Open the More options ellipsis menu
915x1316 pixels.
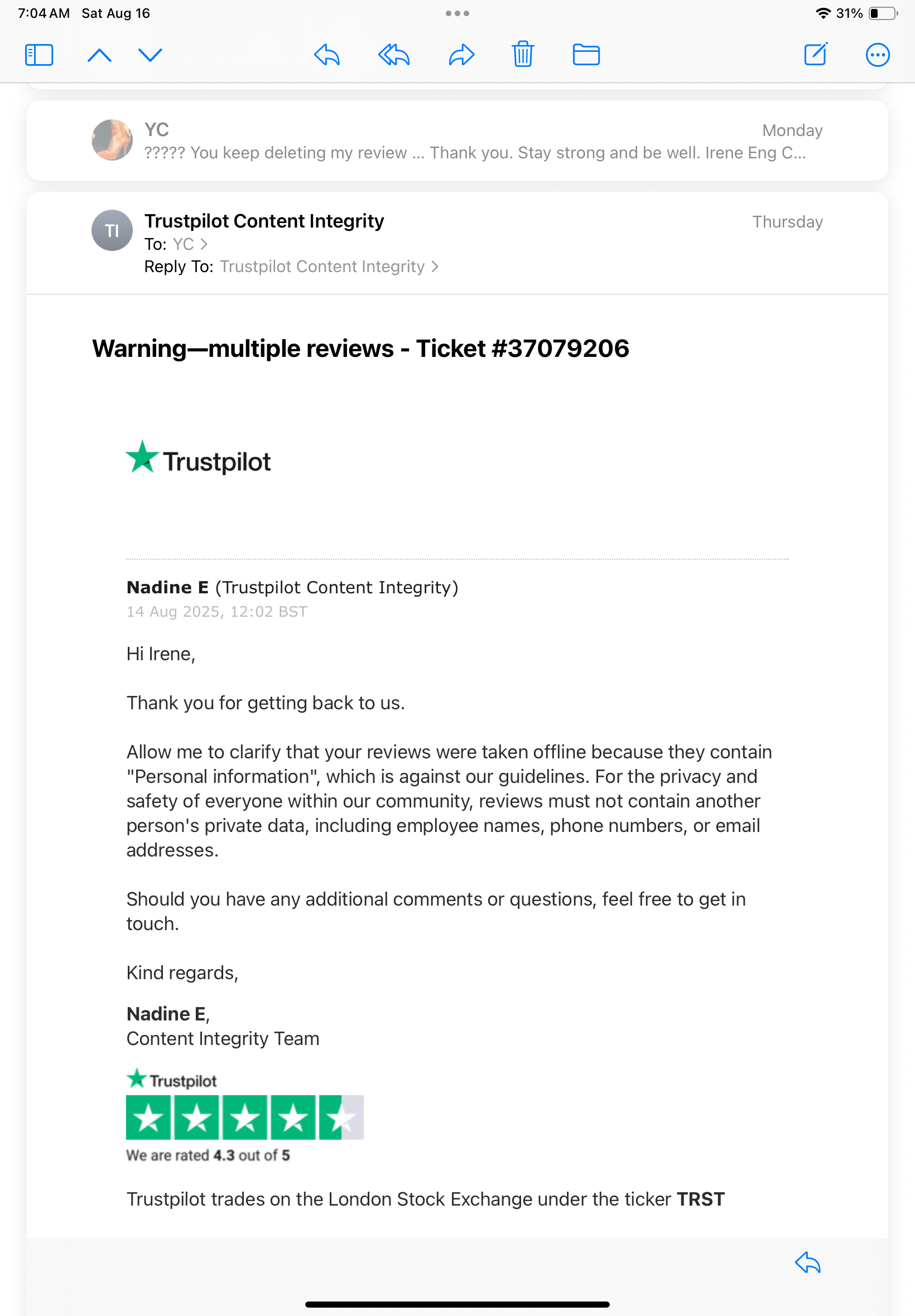pyautogui.click(x=877, y=55)
